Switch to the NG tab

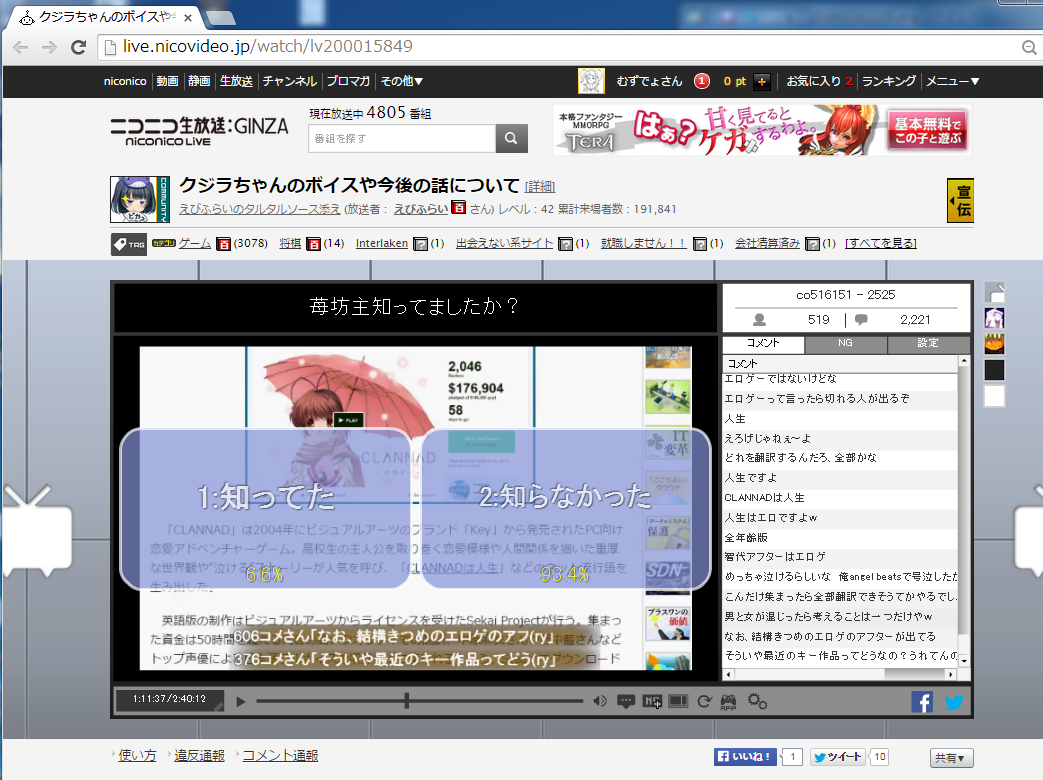point(845,343)
